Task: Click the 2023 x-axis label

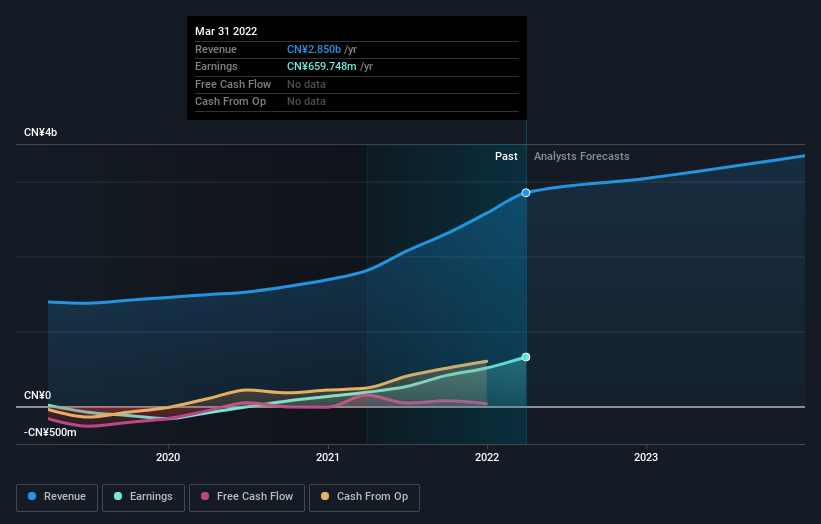Action: point(646,458)
